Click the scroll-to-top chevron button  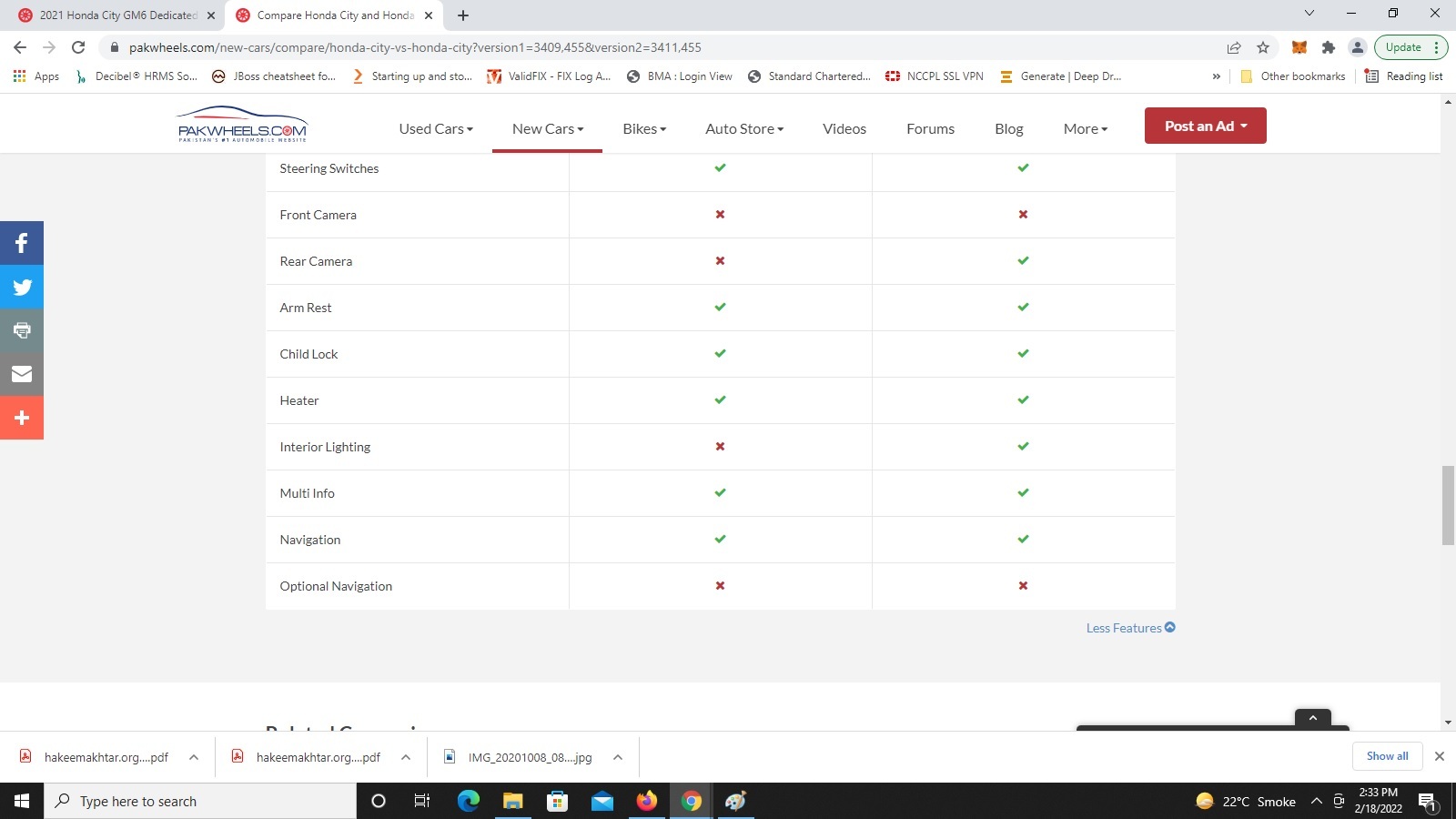[x=1313, y=718]
